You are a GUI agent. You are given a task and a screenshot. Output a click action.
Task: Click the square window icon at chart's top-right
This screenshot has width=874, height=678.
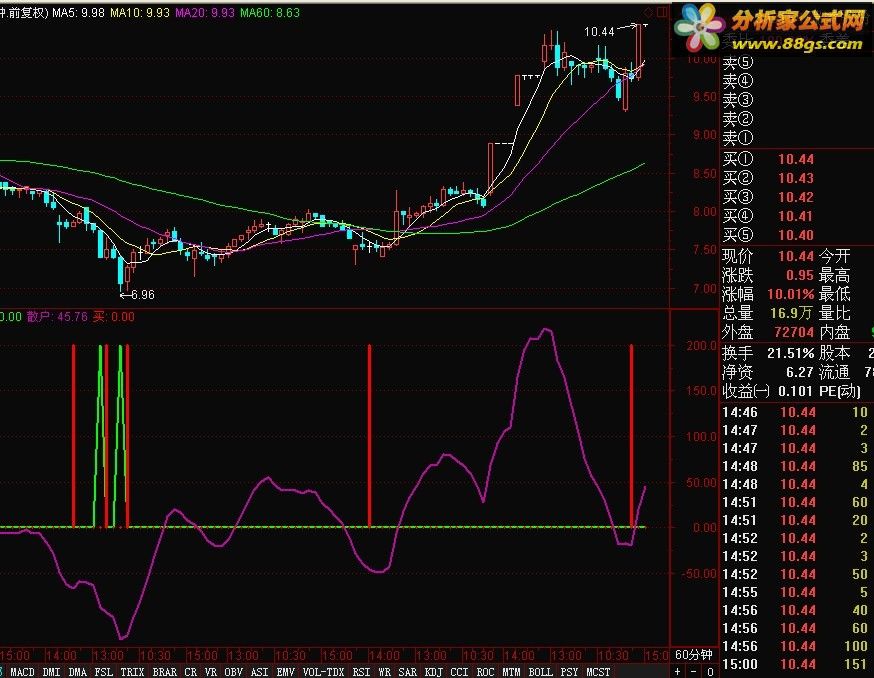pos(662,11)
